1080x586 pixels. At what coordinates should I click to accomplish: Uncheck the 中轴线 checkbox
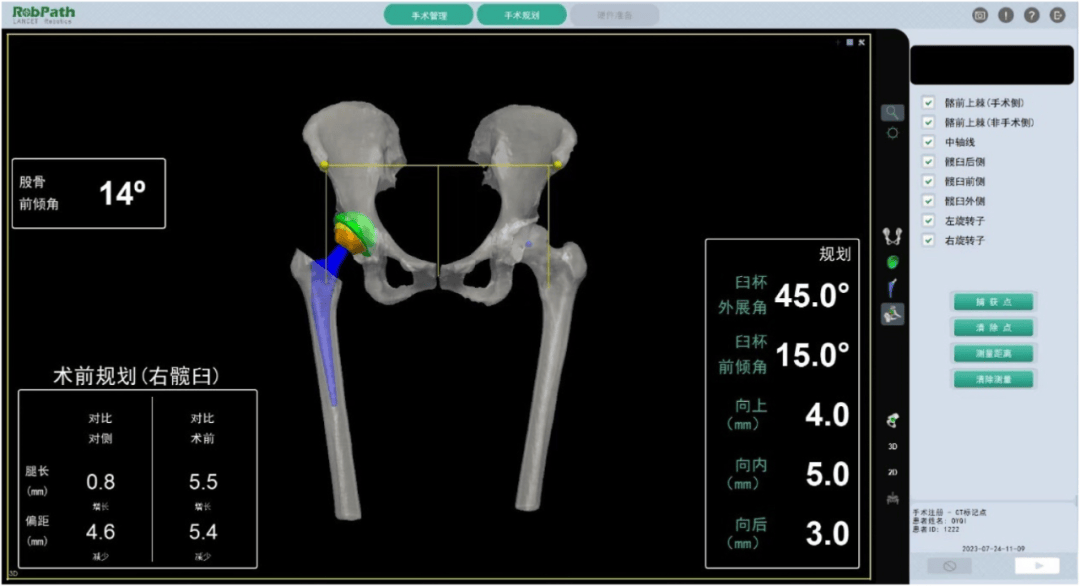(929, 142)
